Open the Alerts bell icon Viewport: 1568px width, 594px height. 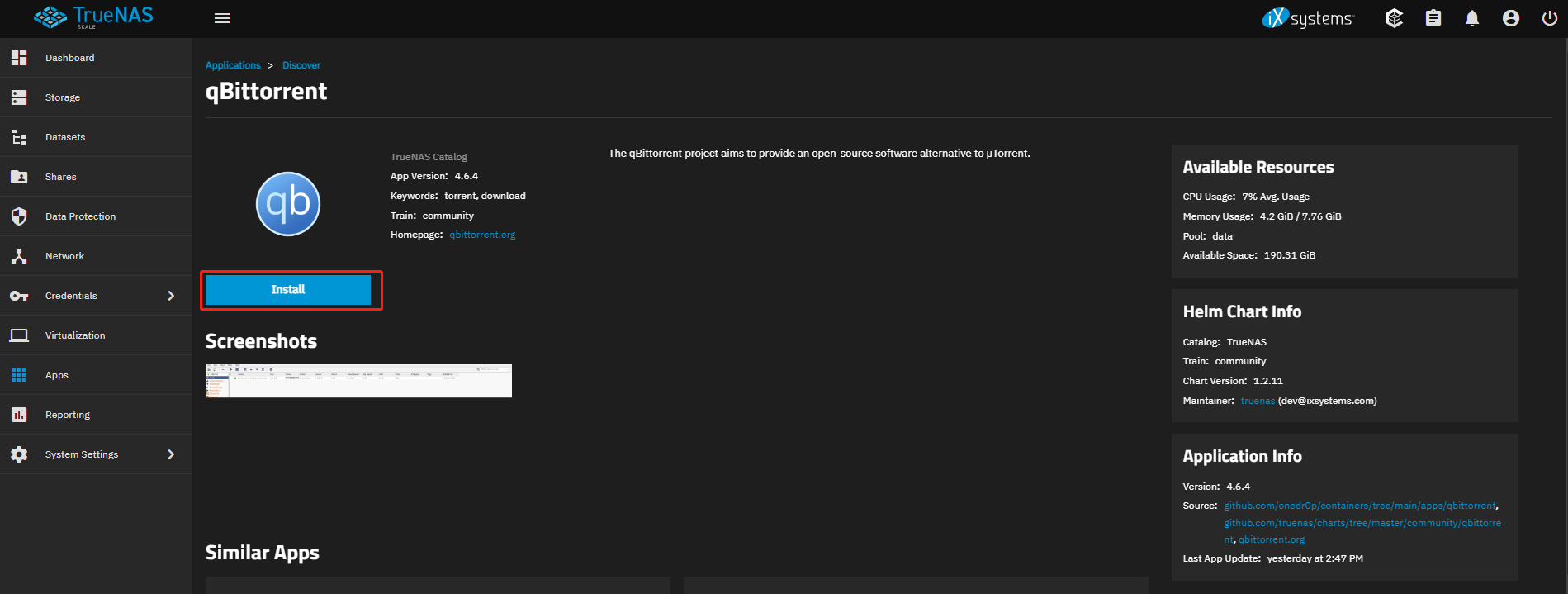1472,18
